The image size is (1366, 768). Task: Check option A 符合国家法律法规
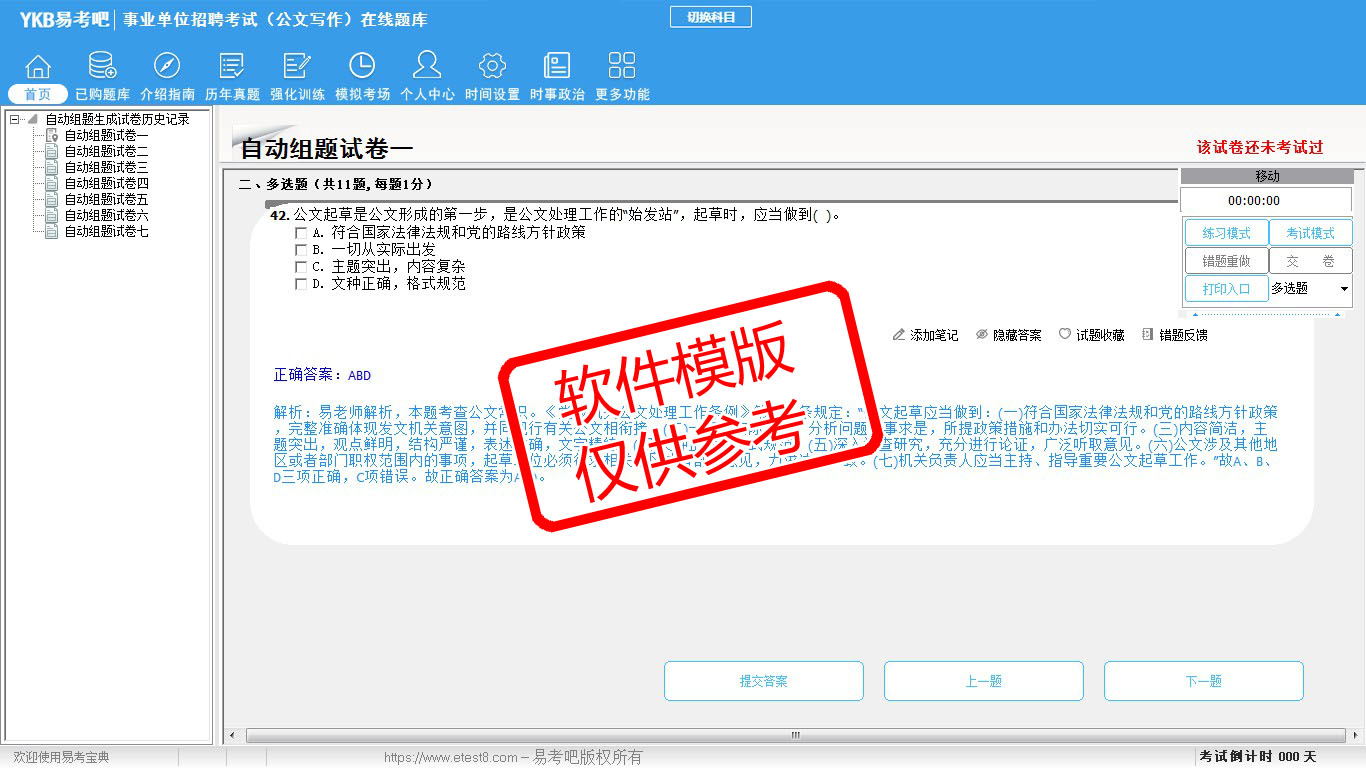301,233
